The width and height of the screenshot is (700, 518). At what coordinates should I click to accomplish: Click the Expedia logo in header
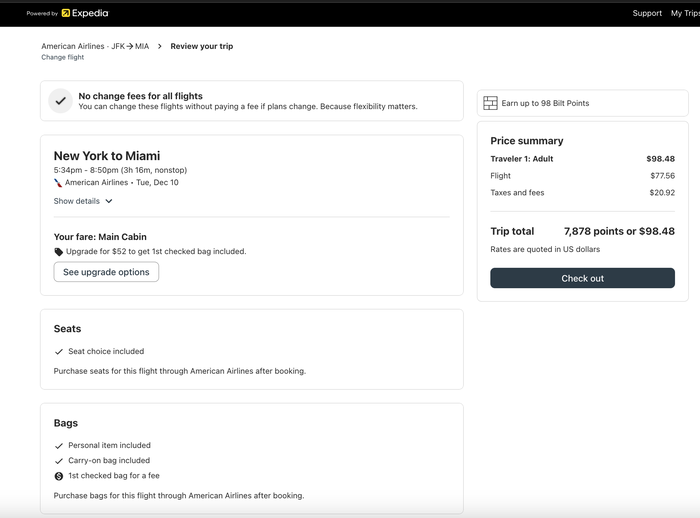pos(85,13)
